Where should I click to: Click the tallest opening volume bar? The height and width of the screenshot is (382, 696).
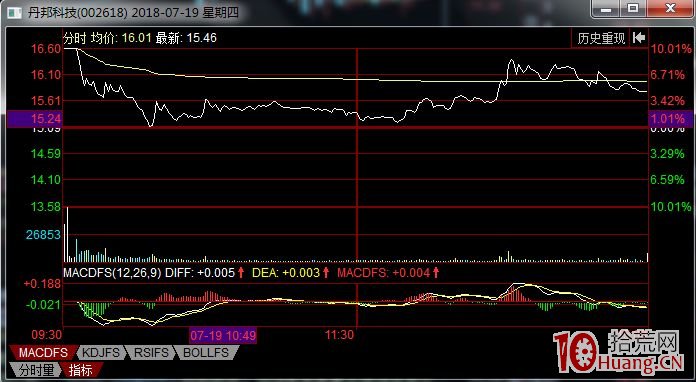pyautogui.click(x=67, y=234)
